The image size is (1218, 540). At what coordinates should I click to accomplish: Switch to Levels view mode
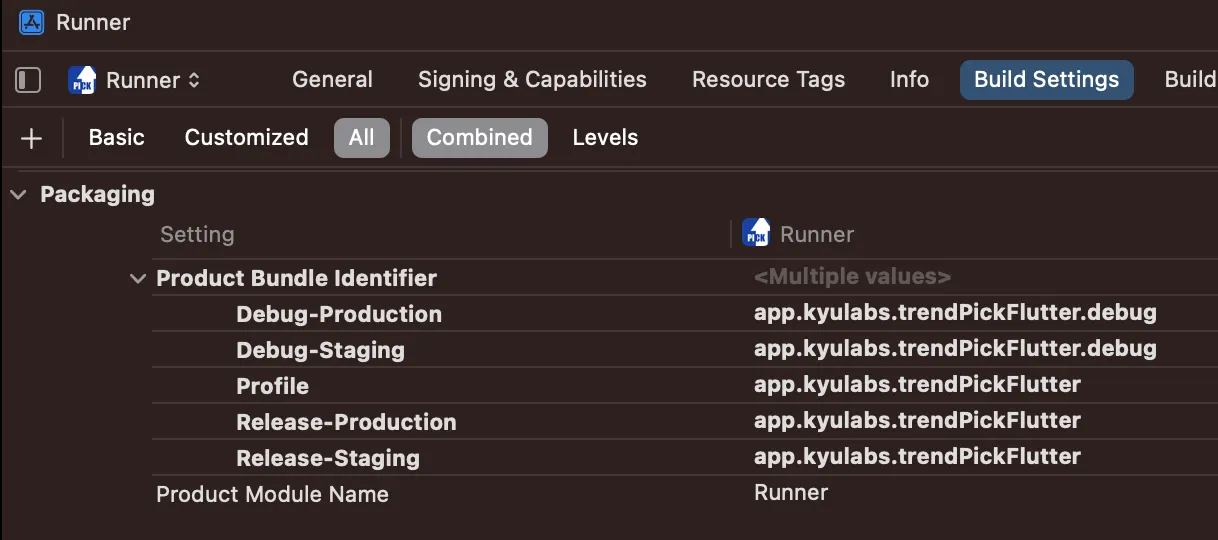coord(605,138)
